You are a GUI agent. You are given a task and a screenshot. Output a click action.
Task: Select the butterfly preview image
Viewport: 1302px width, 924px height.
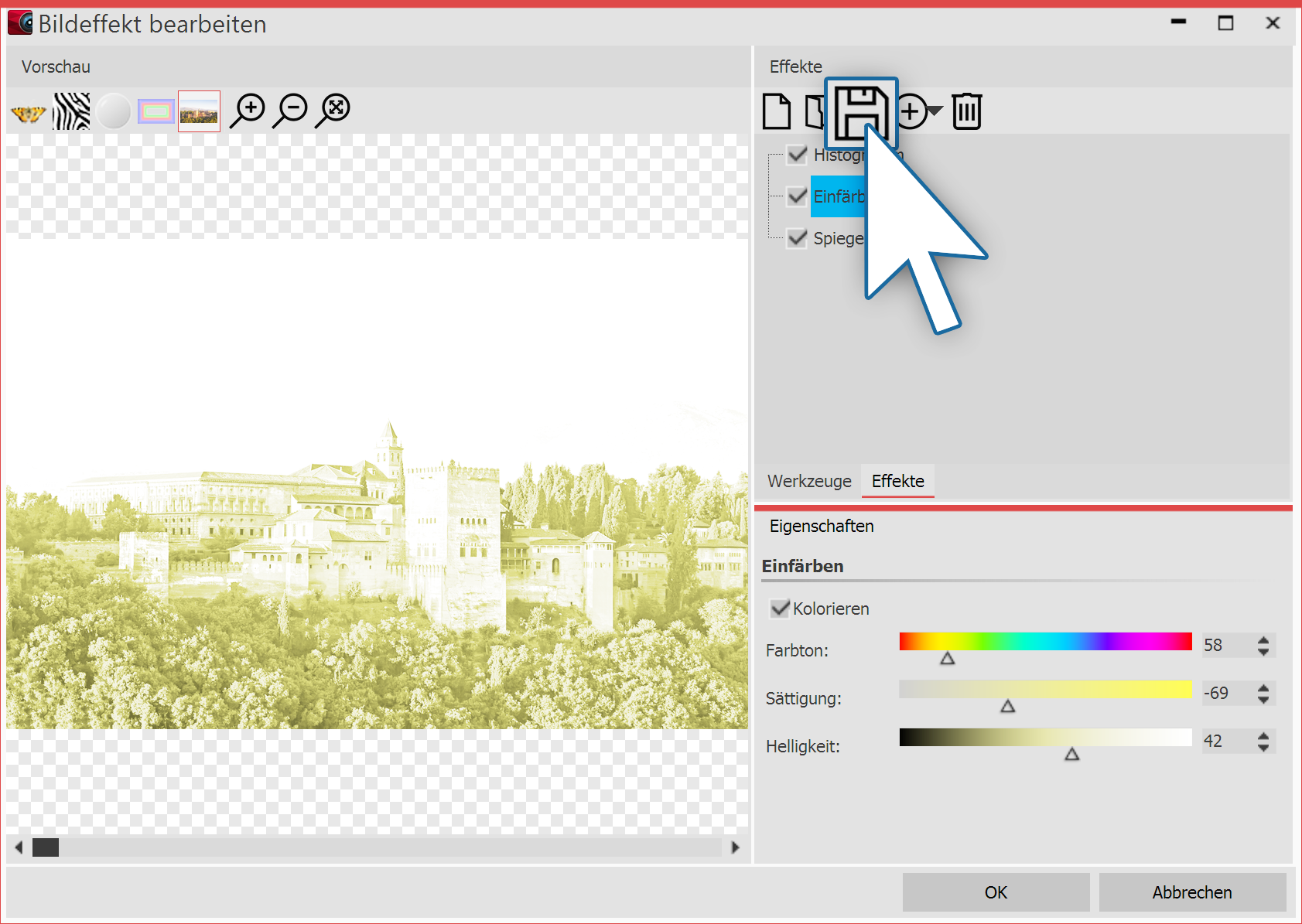point(29,112)
